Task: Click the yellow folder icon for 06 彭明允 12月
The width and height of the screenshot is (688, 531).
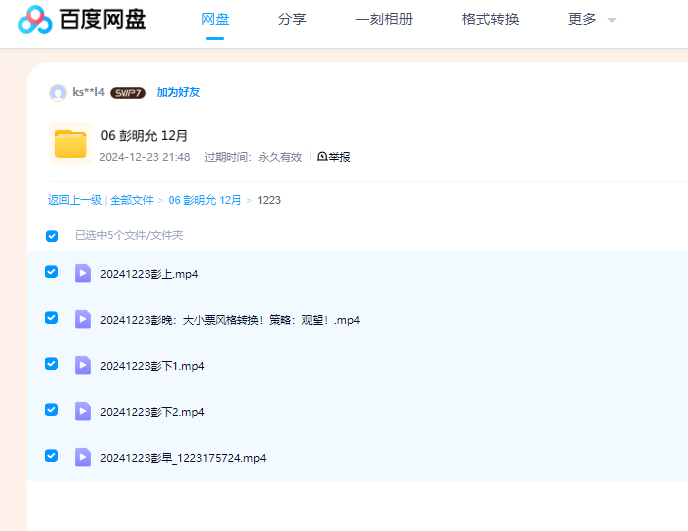Action: [71, 144]
